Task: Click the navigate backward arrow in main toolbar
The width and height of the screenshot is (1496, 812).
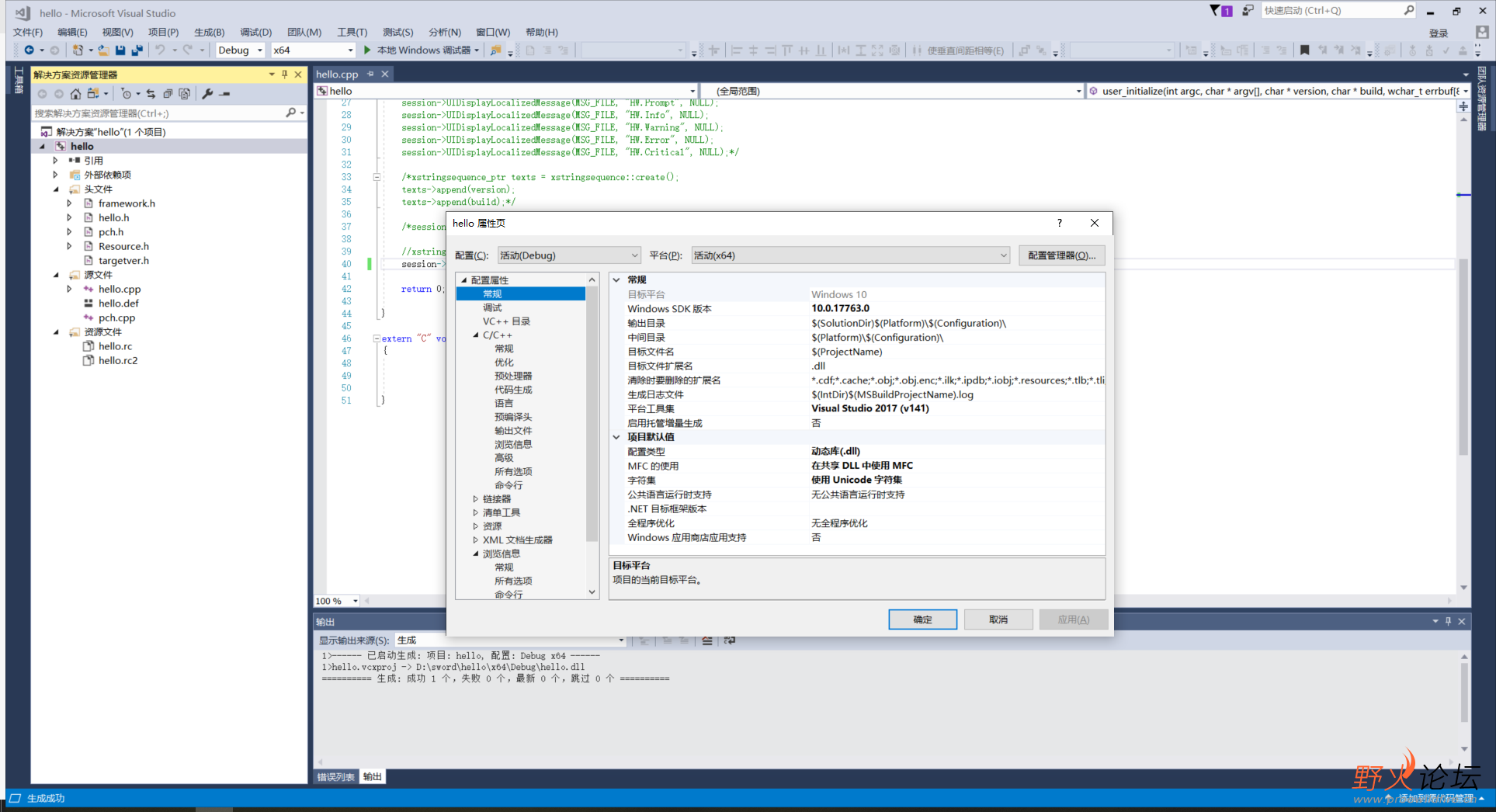Action: (29, 50)
